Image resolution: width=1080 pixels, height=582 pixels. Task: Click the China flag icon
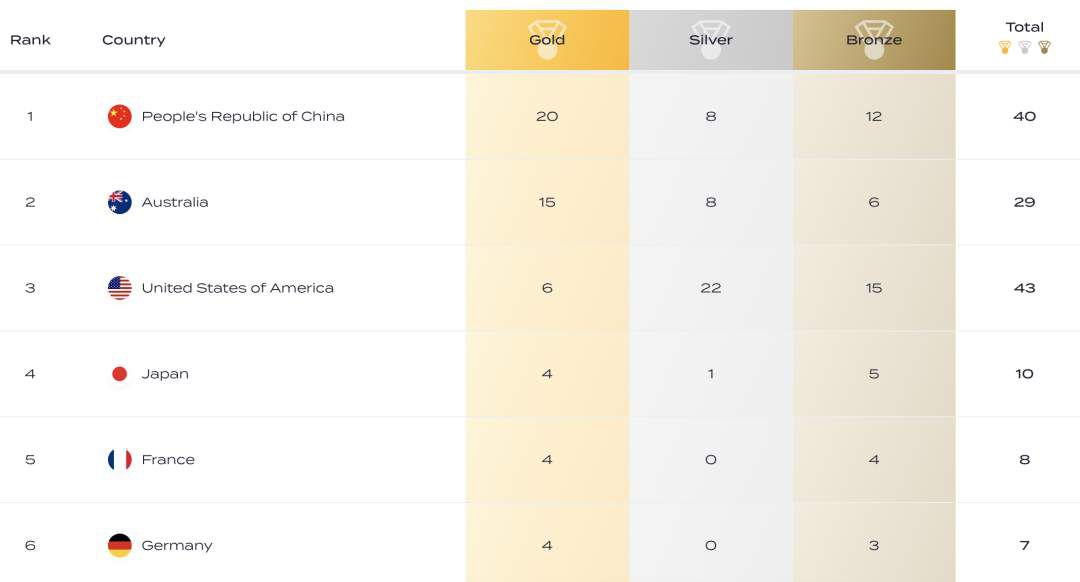(x=120, y=116)
